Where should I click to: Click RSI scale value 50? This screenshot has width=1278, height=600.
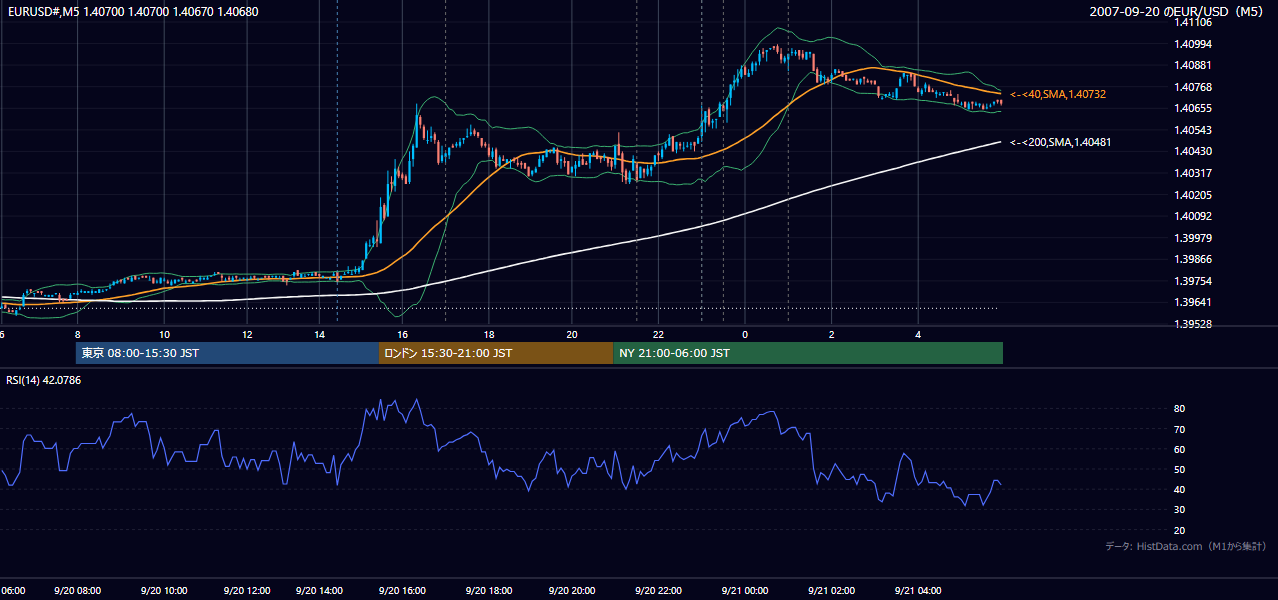[x=1180, y=469]
